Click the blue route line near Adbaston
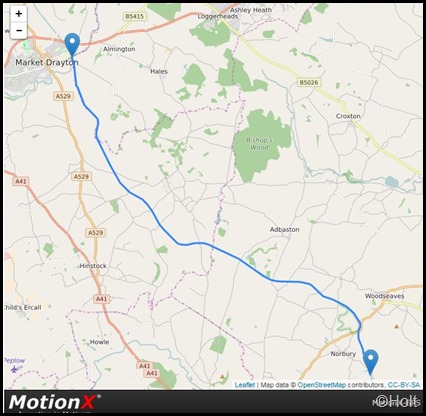This screenshot has height=416, width=426. [253, 268]
